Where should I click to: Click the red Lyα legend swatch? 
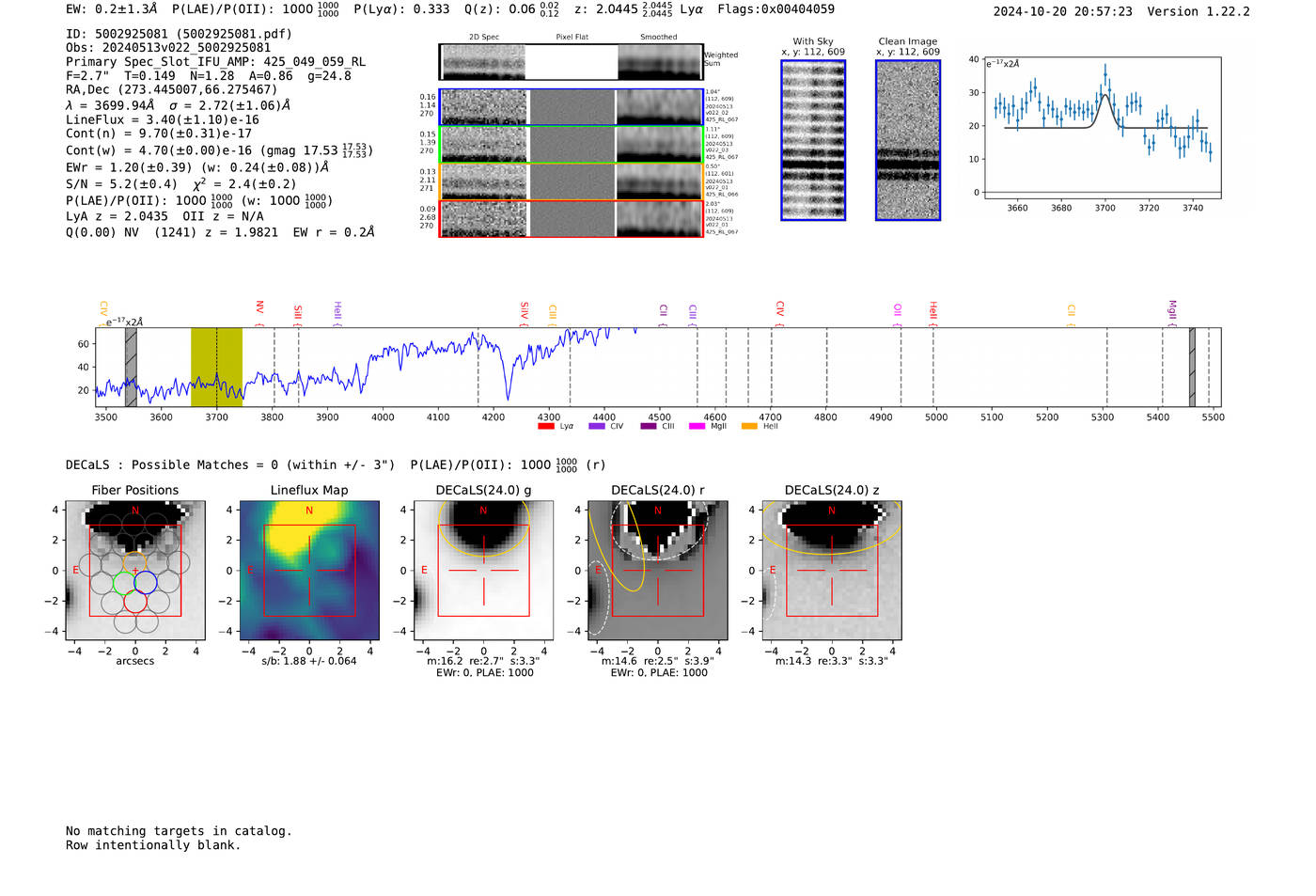pos(545,427)
